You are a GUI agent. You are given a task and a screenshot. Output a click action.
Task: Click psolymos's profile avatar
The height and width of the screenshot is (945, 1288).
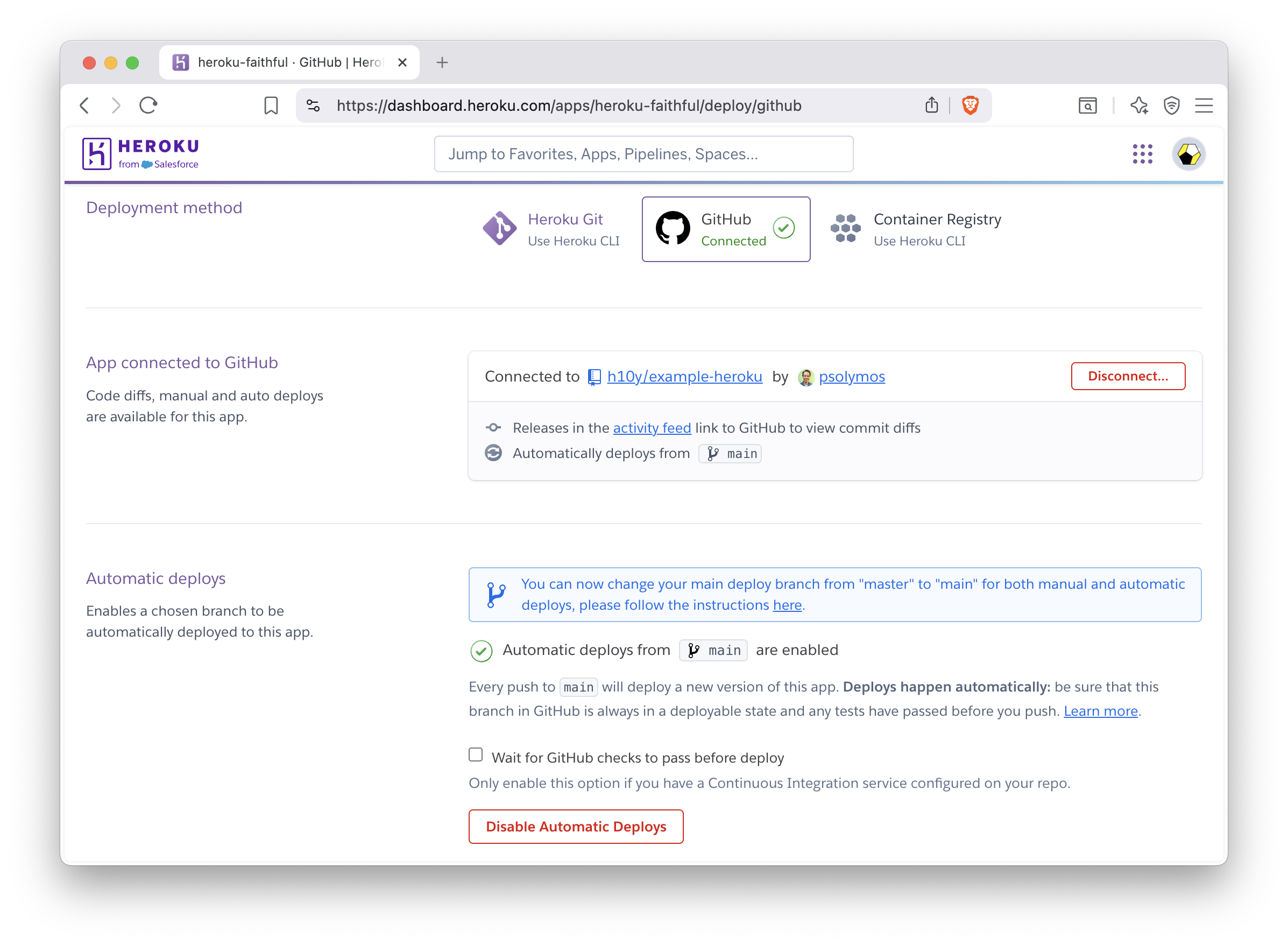point(806,377)
